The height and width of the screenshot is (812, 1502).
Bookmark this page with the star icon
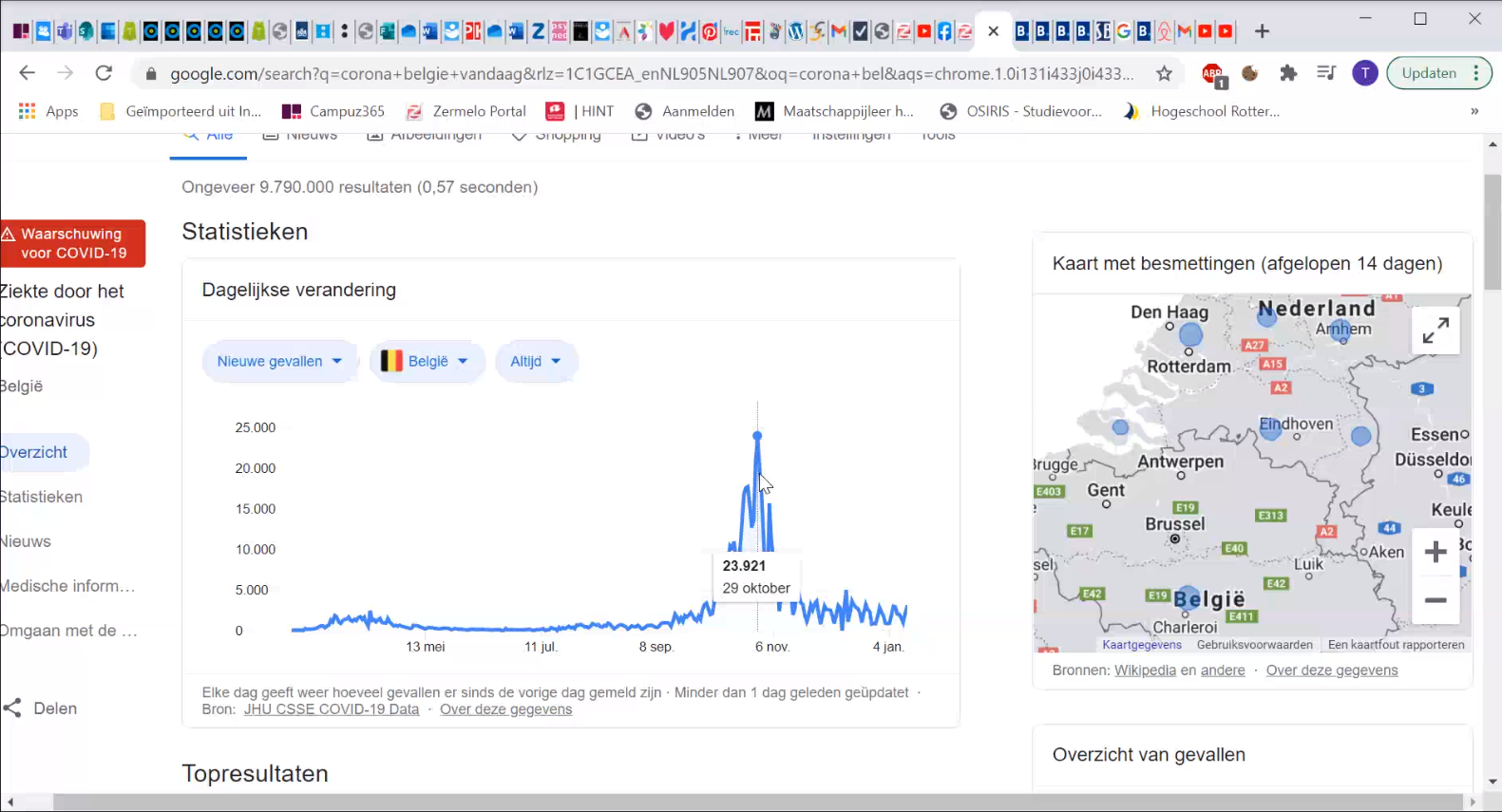click(x=1164, y=73)
